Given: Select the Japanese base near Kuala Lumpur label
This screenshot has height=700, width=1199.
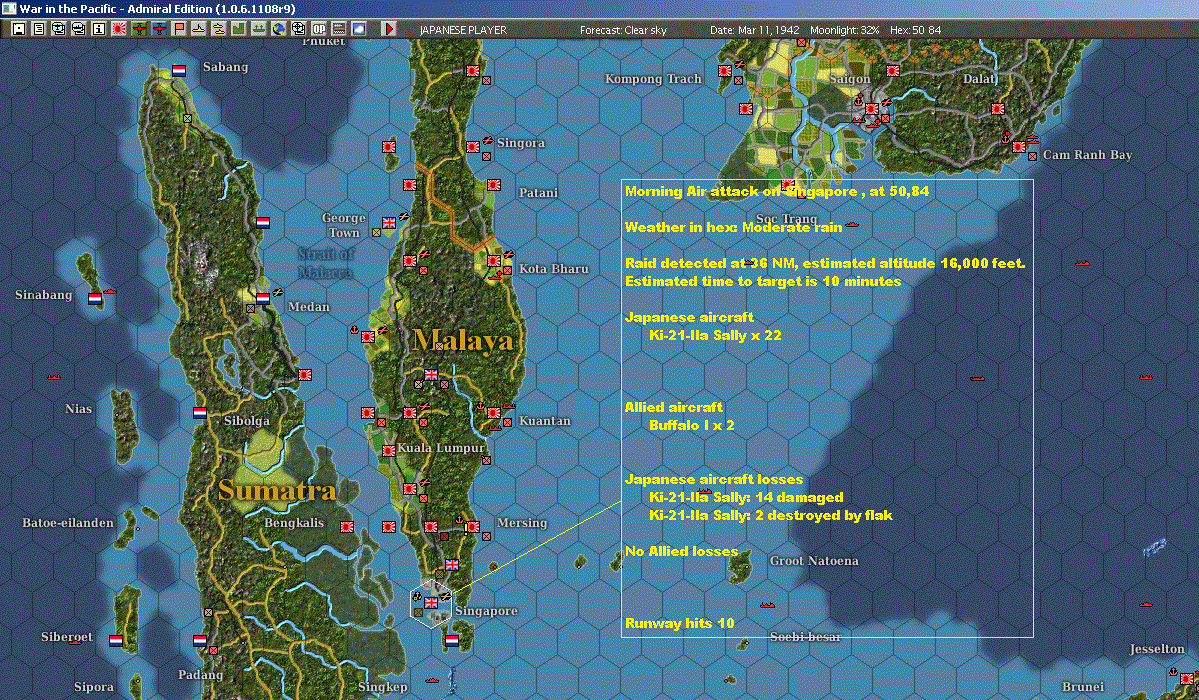Looking at the screenshot, I should point(389,451).
